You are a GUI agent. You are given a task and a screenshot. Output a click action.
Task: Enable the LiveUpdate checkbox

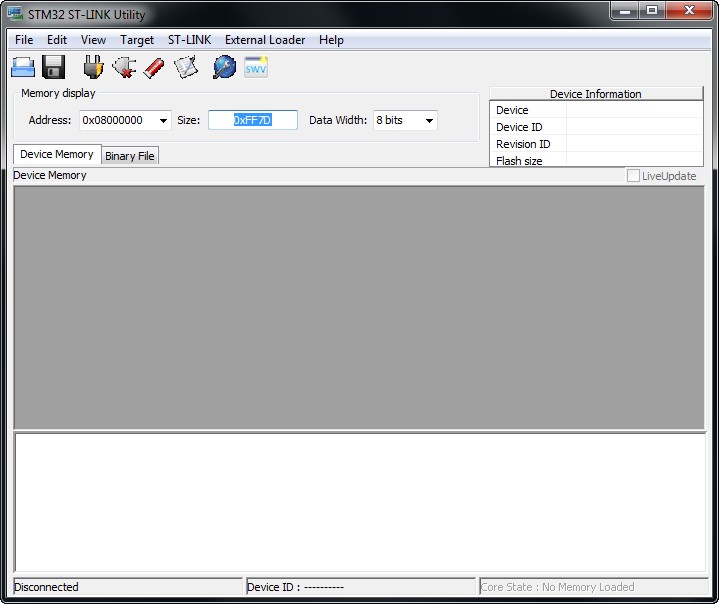tap(633, 176)
